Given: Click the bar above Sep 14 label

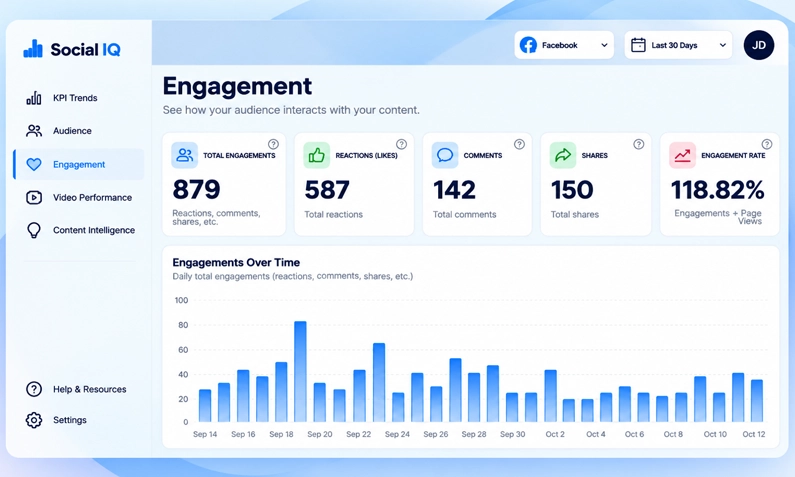Looking at the screenshot, I should pyautogui.click(x=205, y=406).
